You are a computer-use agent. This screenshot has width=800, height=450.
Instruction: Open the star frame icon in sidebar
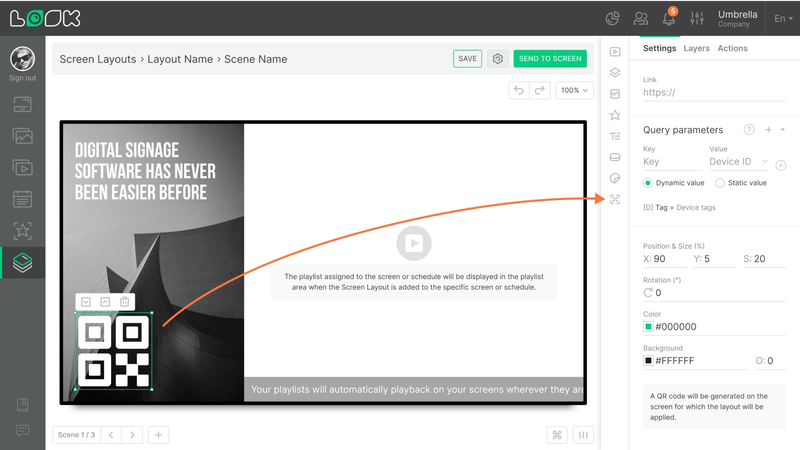click(22, 231)
